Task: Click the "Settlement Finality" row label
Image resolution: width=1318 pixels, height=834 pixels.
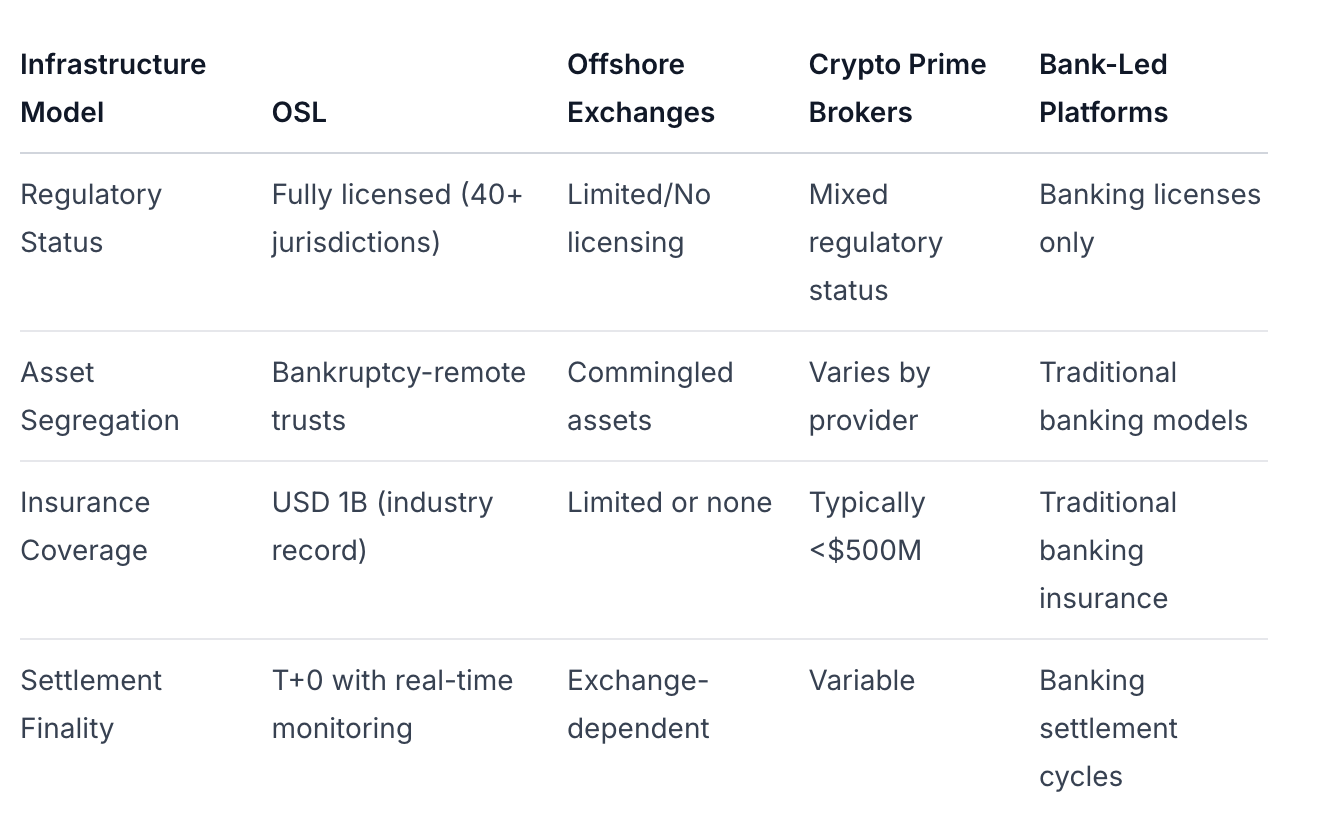Action: [91, 704]
